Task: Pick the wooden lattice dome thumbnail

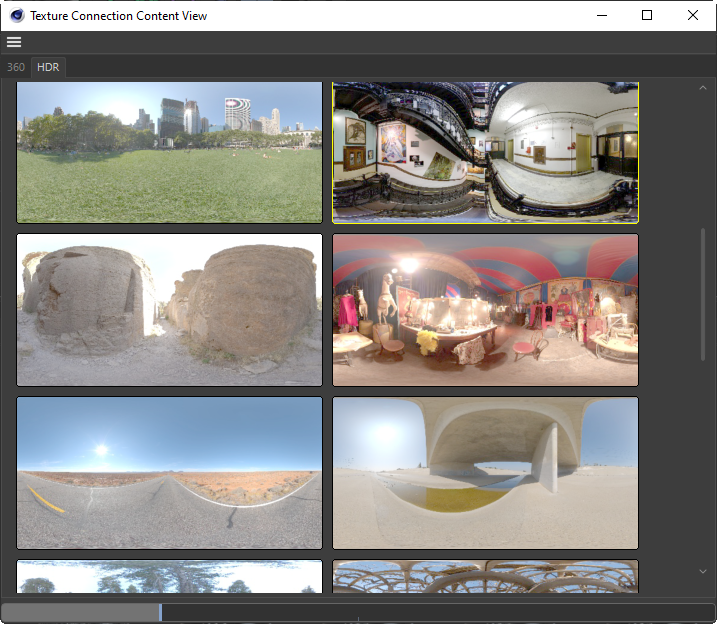Action: click(485, 576)
